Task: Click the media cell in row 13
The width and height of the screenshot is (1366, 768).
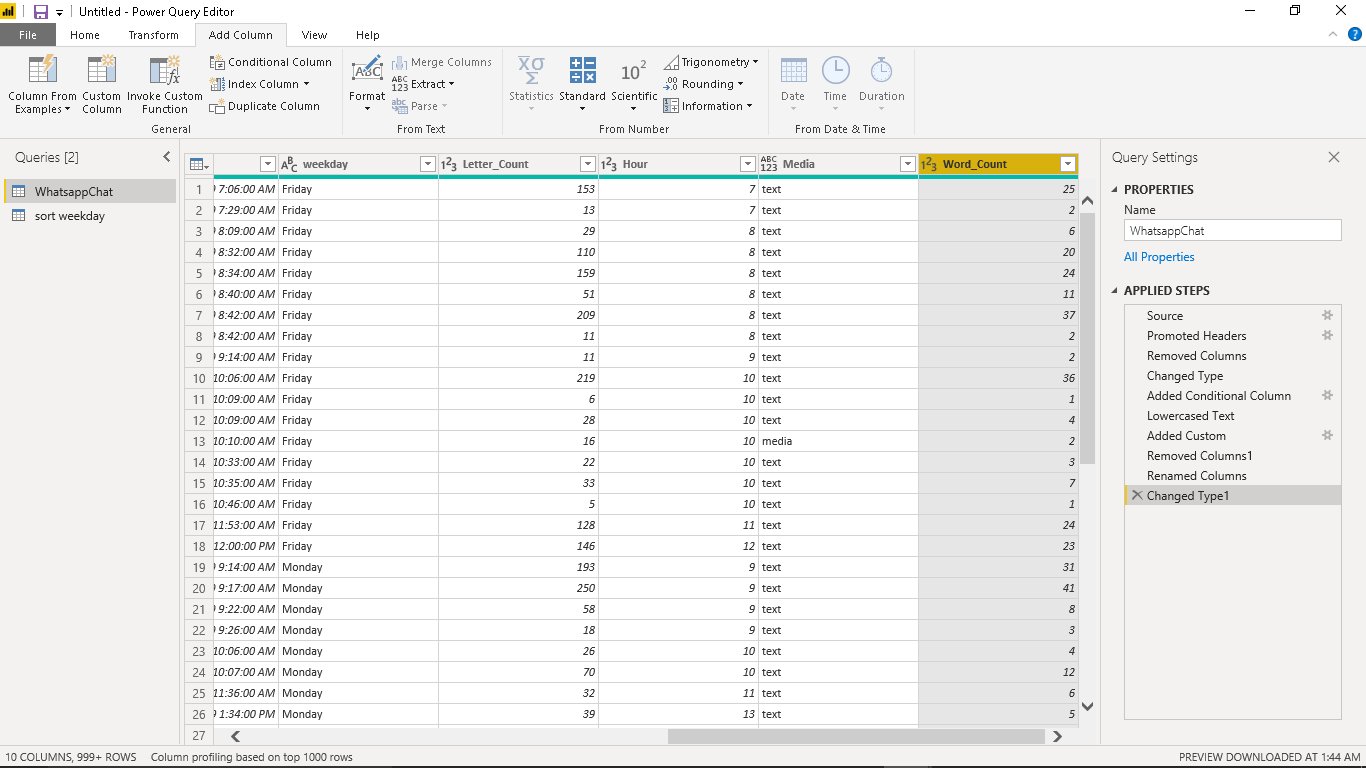Action: tap(838, 441)
